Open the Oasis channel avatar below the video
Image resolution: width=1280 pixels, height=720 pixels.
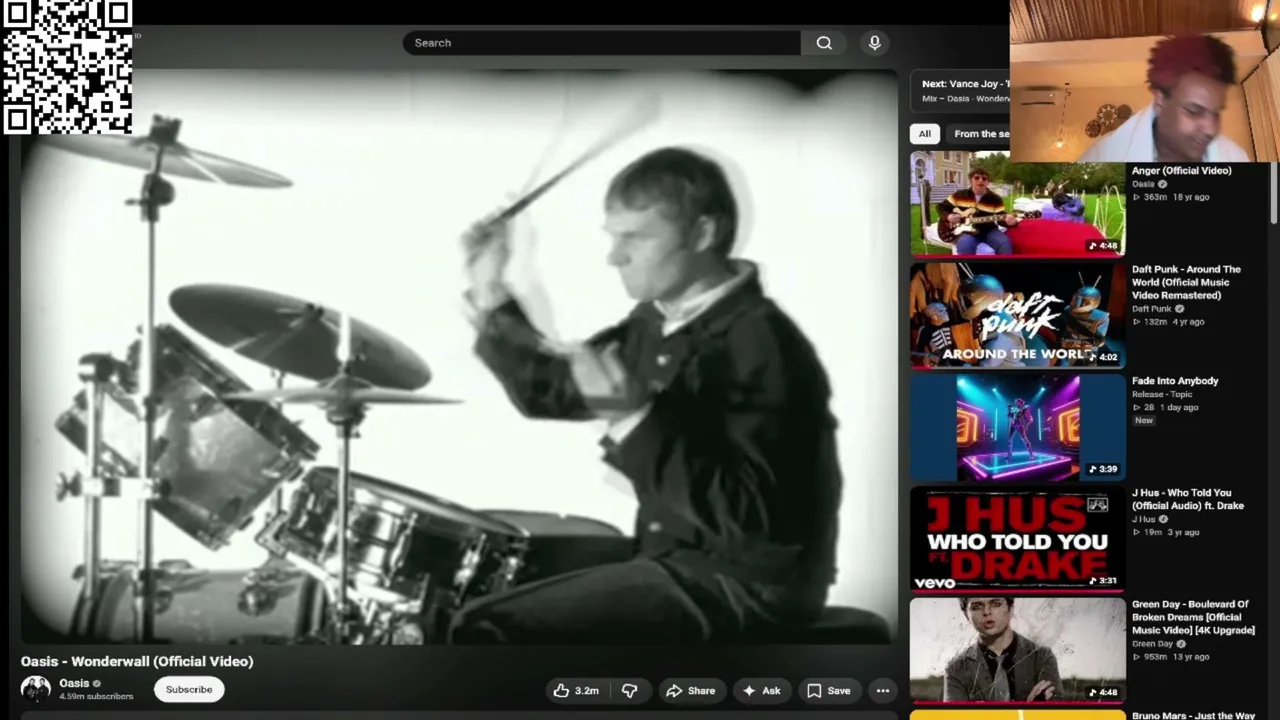(x=36, y=689)
